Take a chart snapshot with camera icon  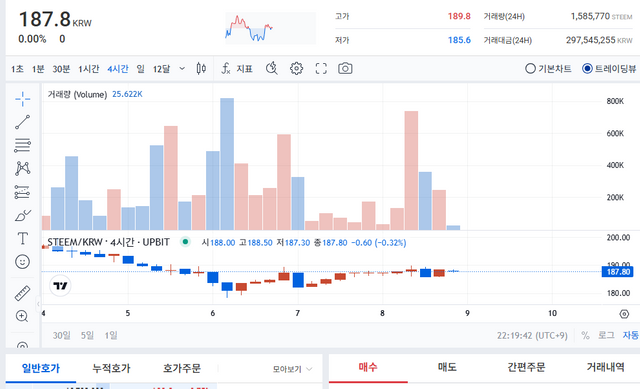345,69
